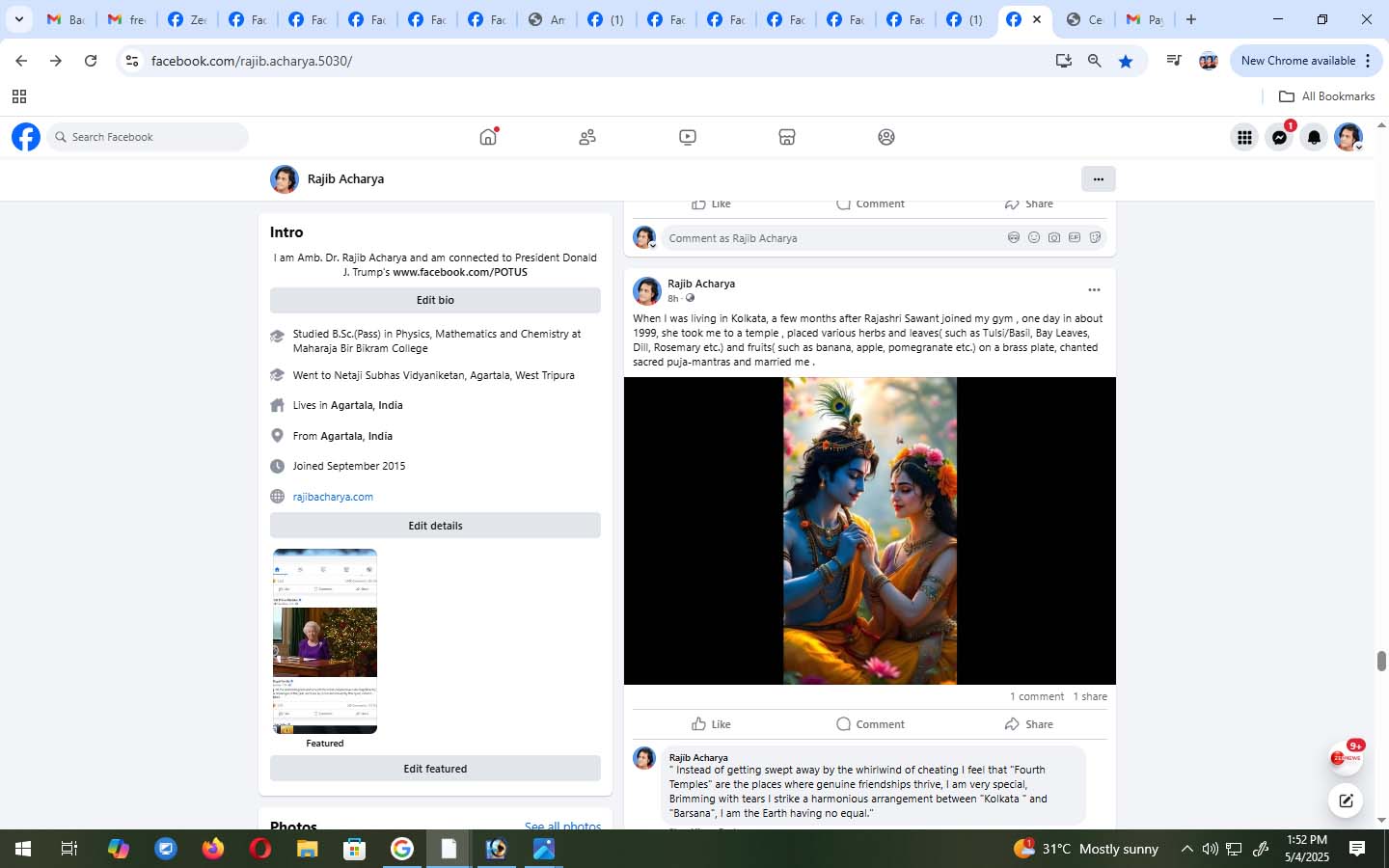The width and height of the screenshot is (1389, 868).
Task: Open Friends icon in top navigation
Action: pos(587,137)
